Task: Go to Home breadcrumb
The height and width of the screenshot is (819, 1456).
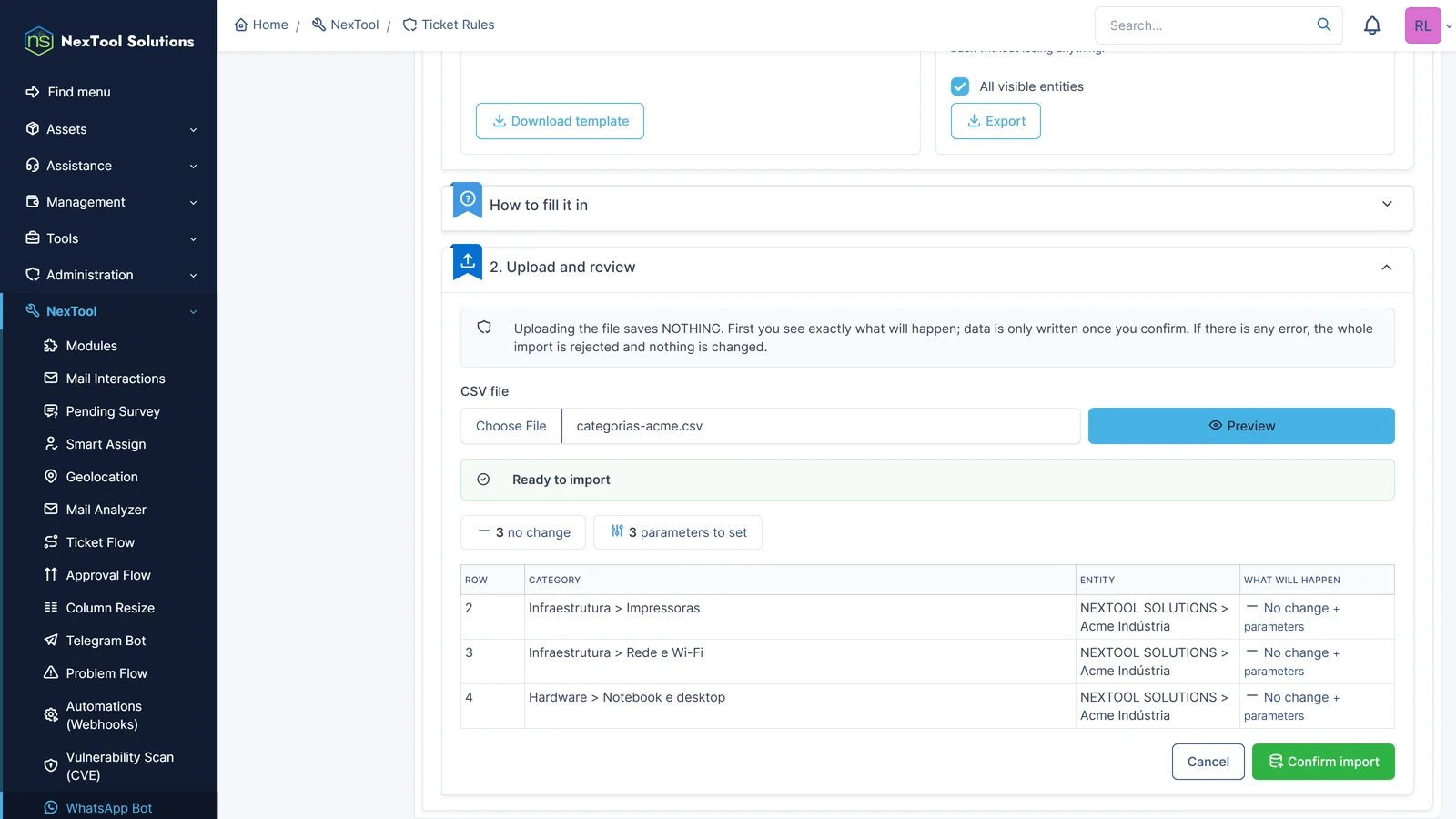Action: click(261, 25)
